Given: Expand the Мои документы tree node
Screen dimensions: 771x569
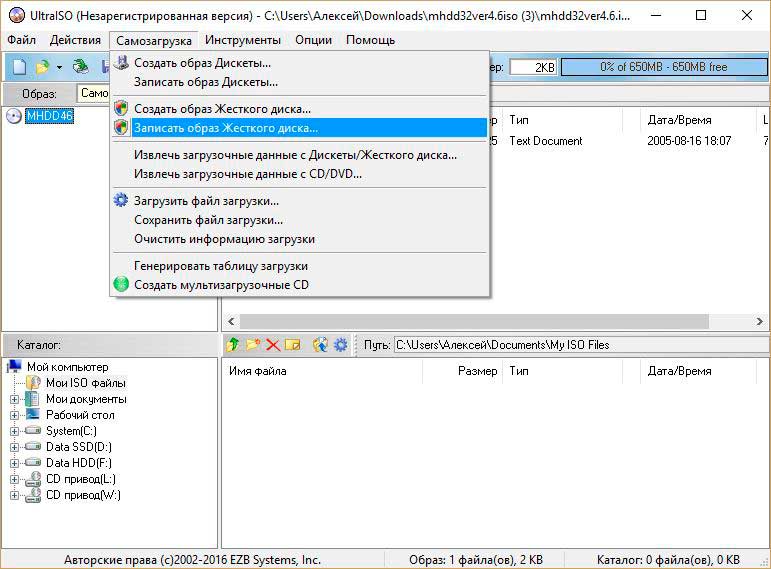Looking at the screenshot, I should click(x=14, y=399).
